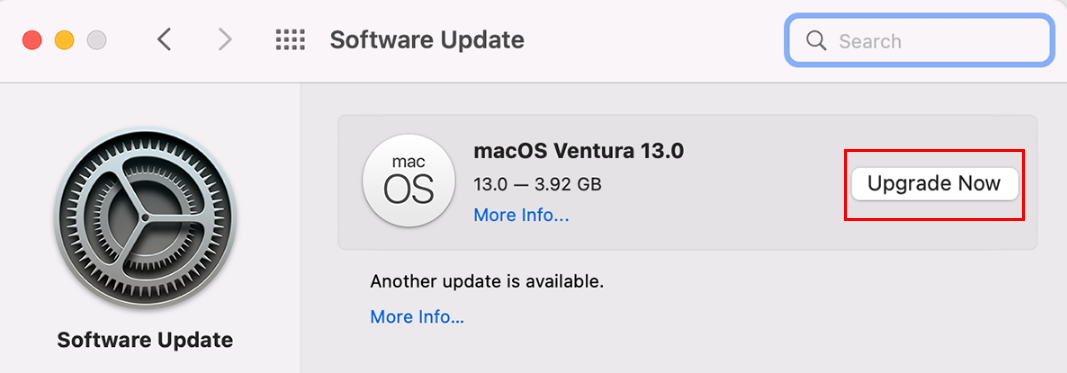1067x373 pixels.
Task: Click Upgrade Now button
Action: (x=934, y=184)
